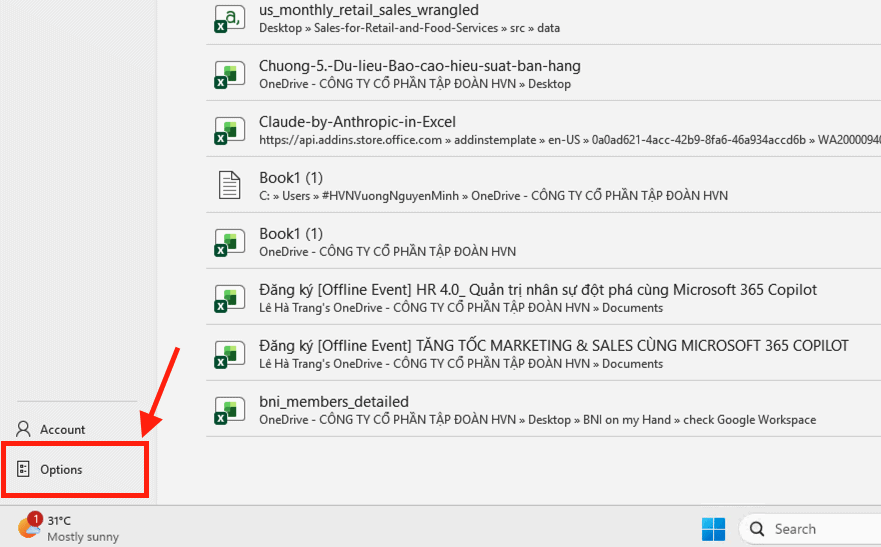Click the text document icon for Book1 (1)
The height and width of the screenshot is (547, 881).
click(x=230, y=185)
